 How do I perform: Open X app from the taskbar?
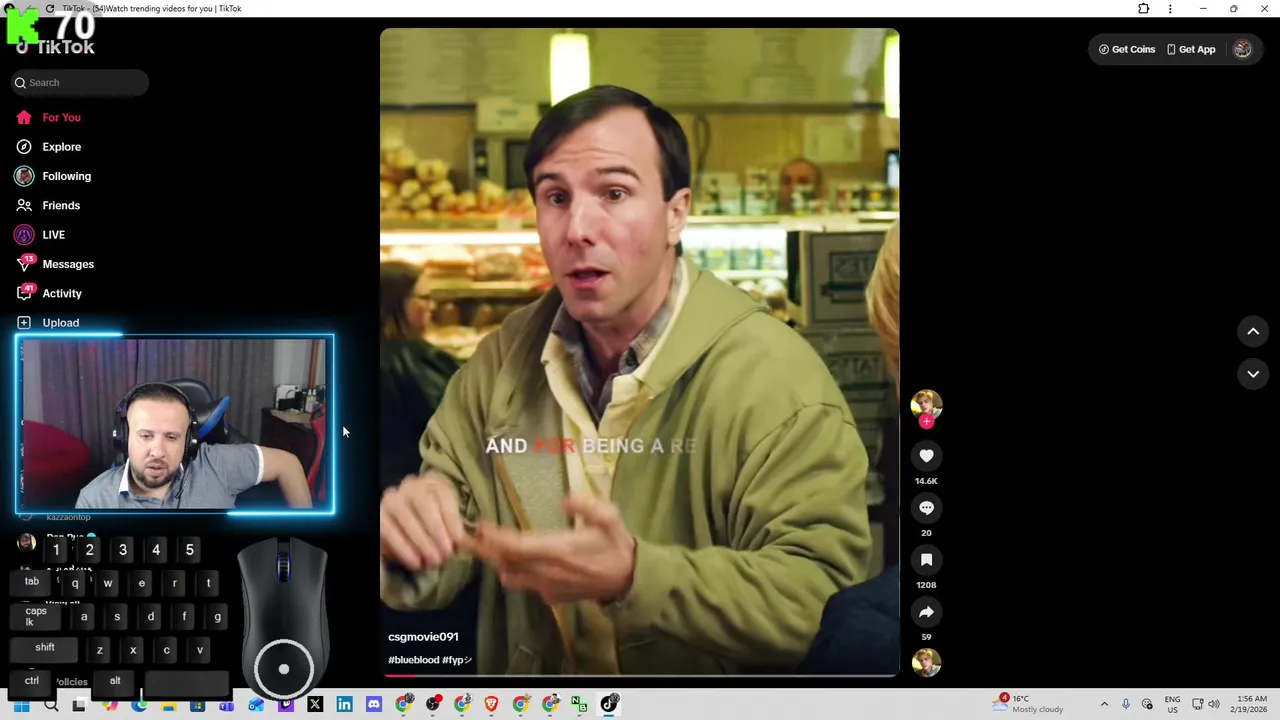[x=315, y=704]
